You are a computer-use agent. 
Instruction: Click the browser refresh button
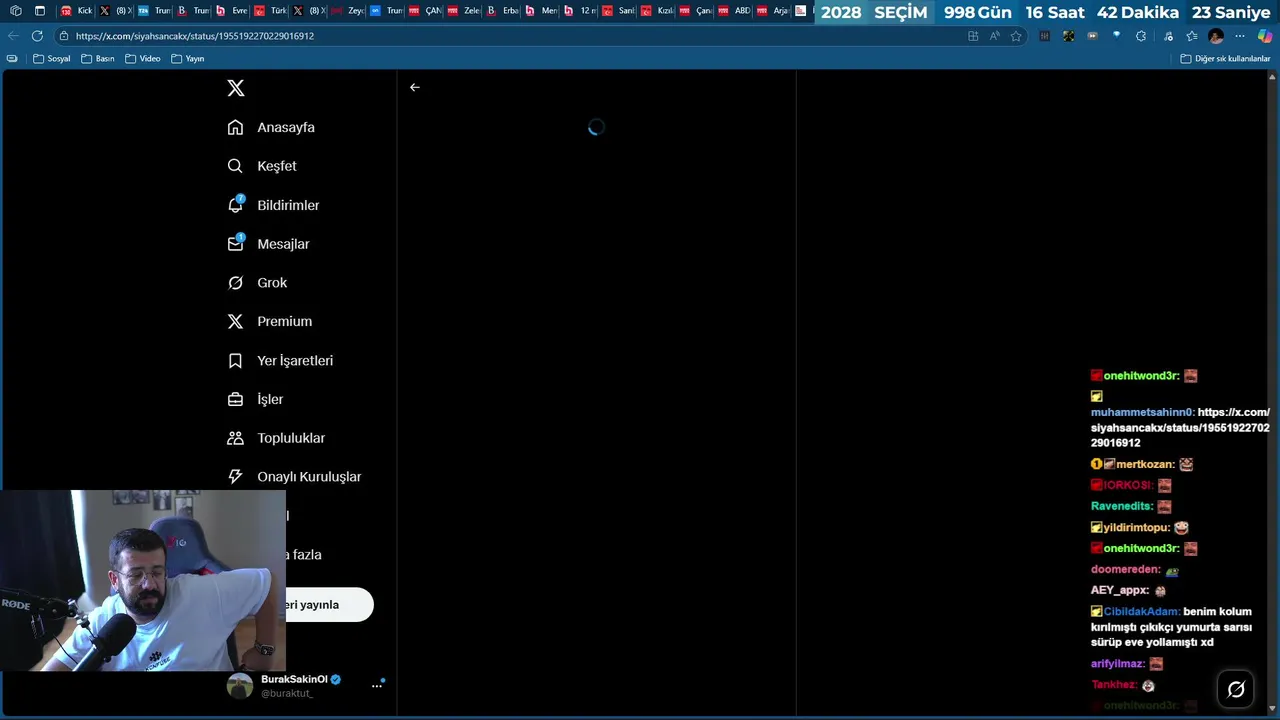pos(37,35)
